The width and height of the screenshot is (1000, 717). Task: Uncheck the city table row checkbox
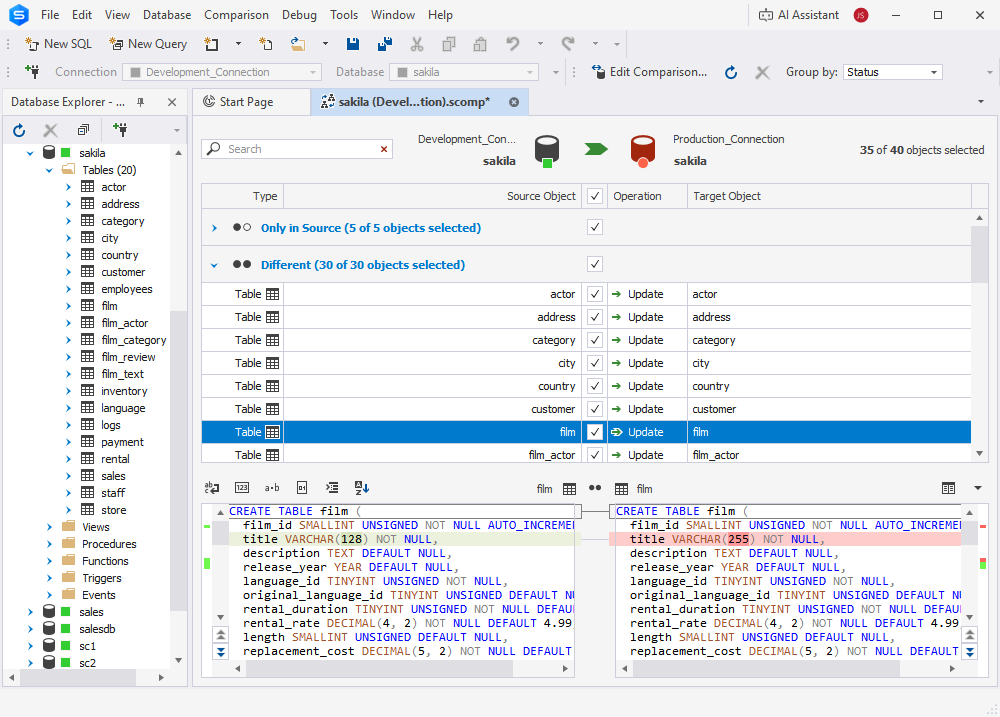coord(595,363)
